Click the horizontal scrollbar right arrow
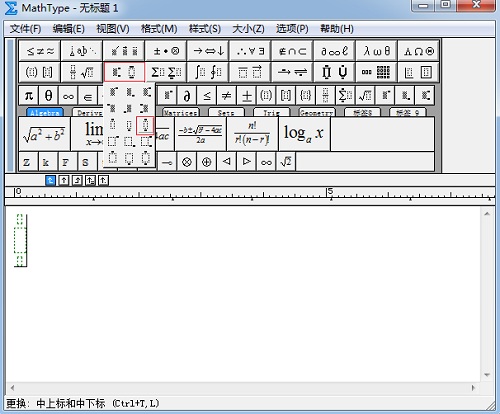Image resolution: width=500 pixels, height=414 pixels. tap(473, 388)
